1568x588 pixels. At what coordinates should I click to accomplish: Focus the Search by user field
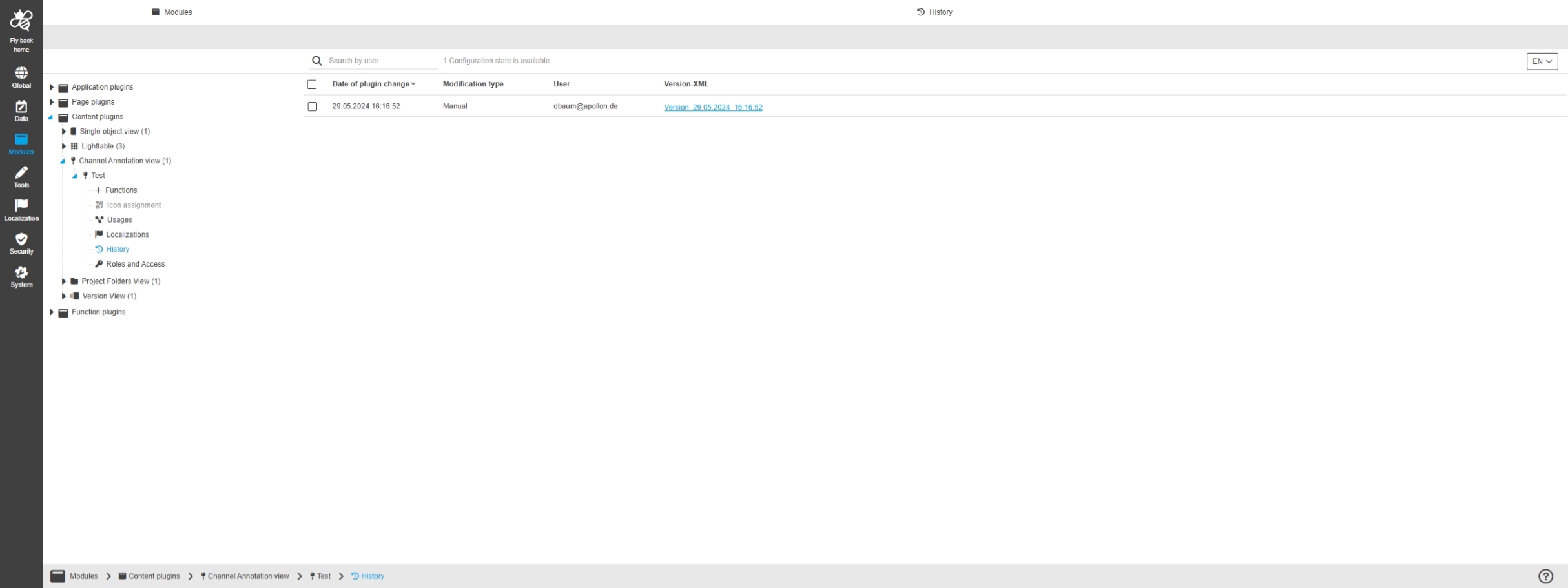382,61
